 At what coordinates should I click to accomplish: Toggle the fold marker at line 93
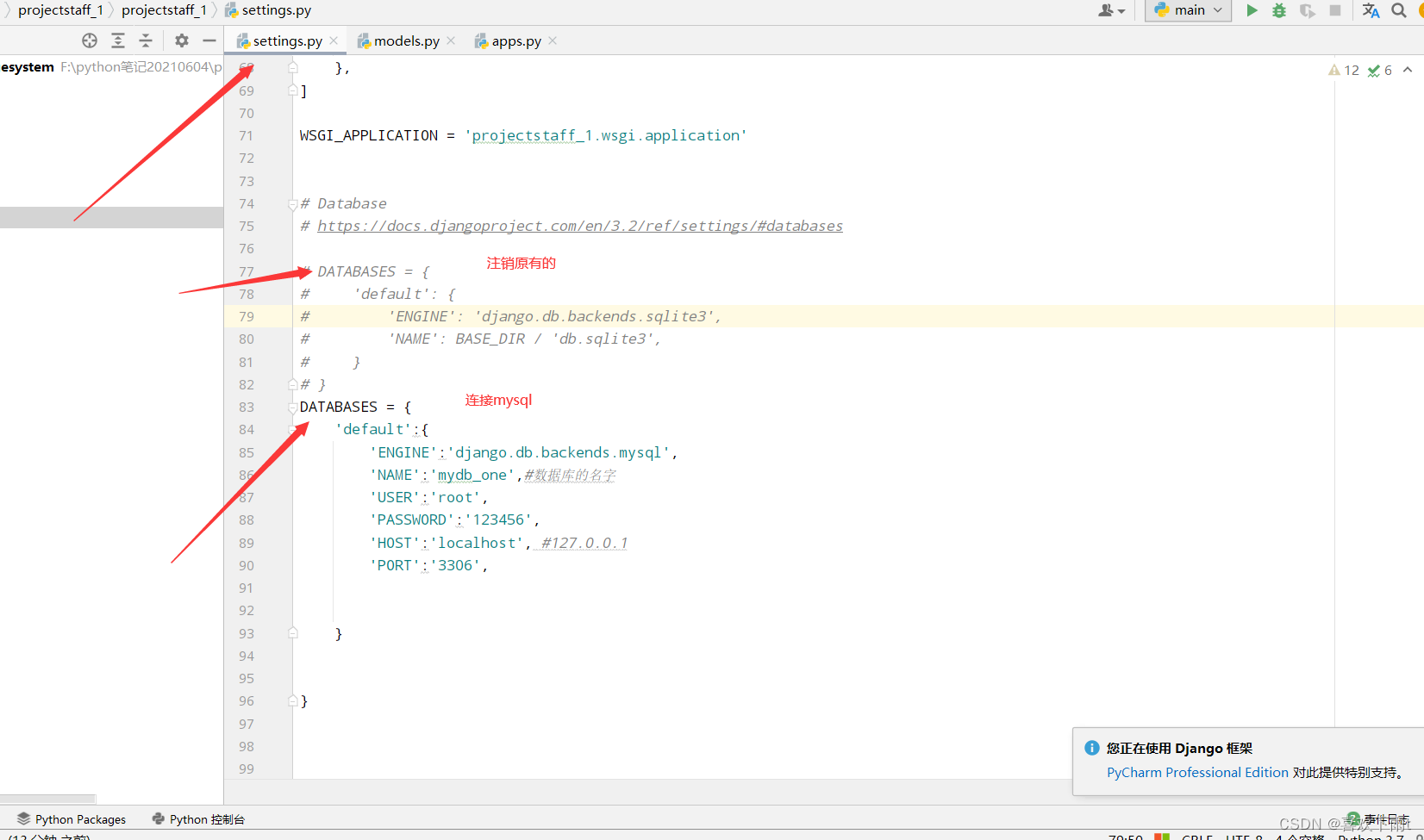click(293, 633)
